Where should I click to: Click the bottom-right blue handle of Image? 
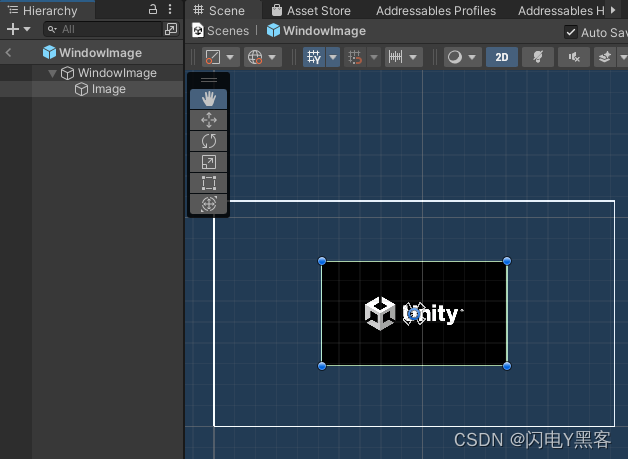507,366
